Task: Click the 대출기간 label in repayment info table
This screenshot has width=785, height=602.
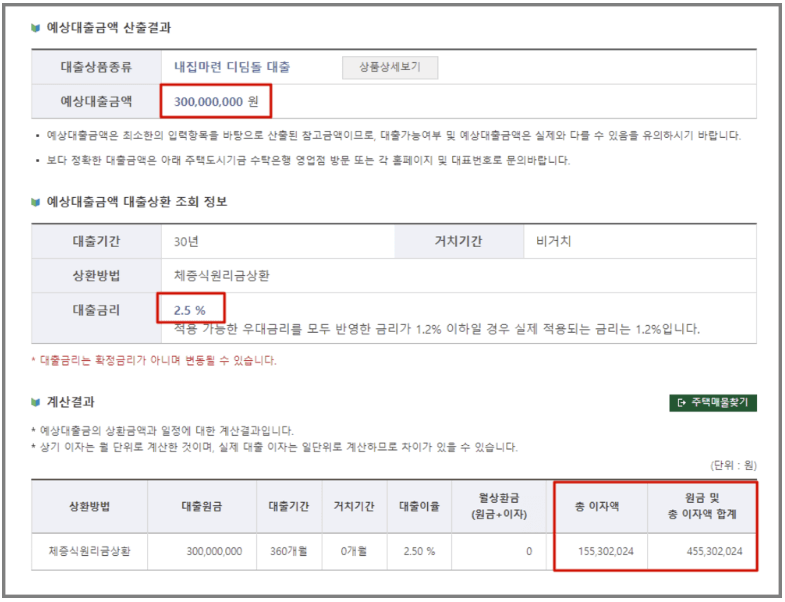Action: point(96,241)
